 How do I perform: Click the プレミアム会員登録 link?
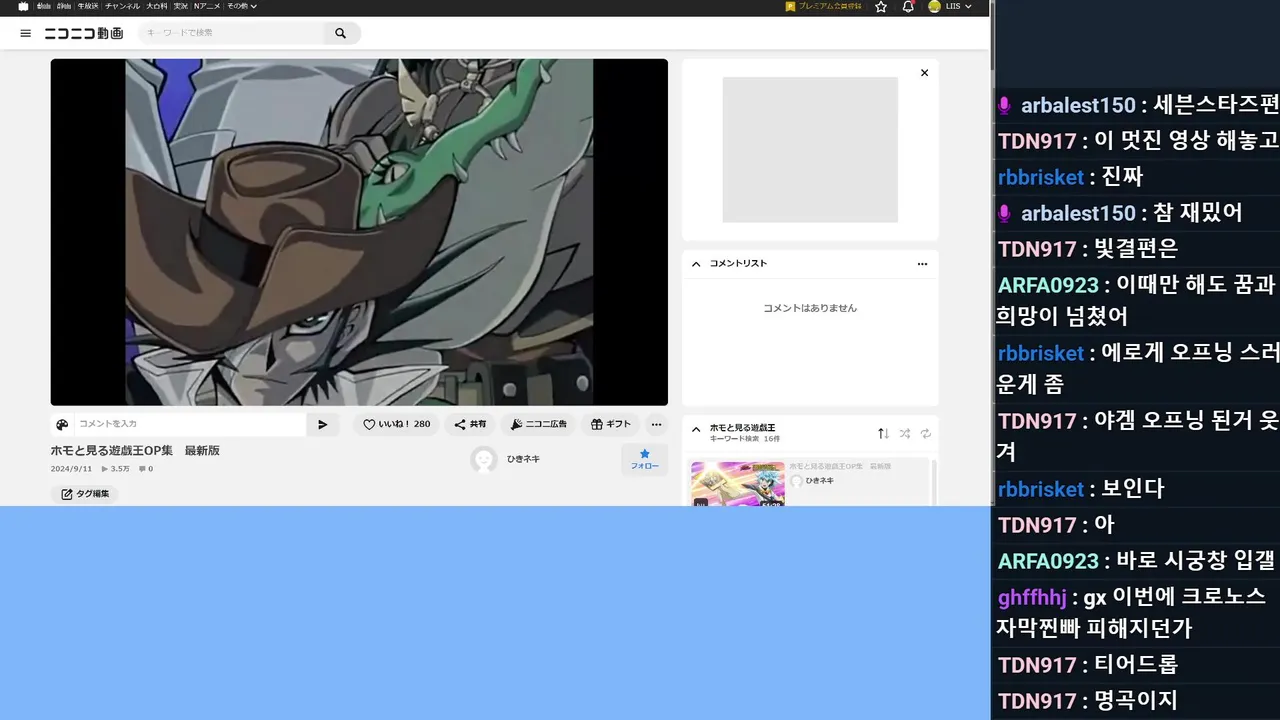[x=824, y=6]
